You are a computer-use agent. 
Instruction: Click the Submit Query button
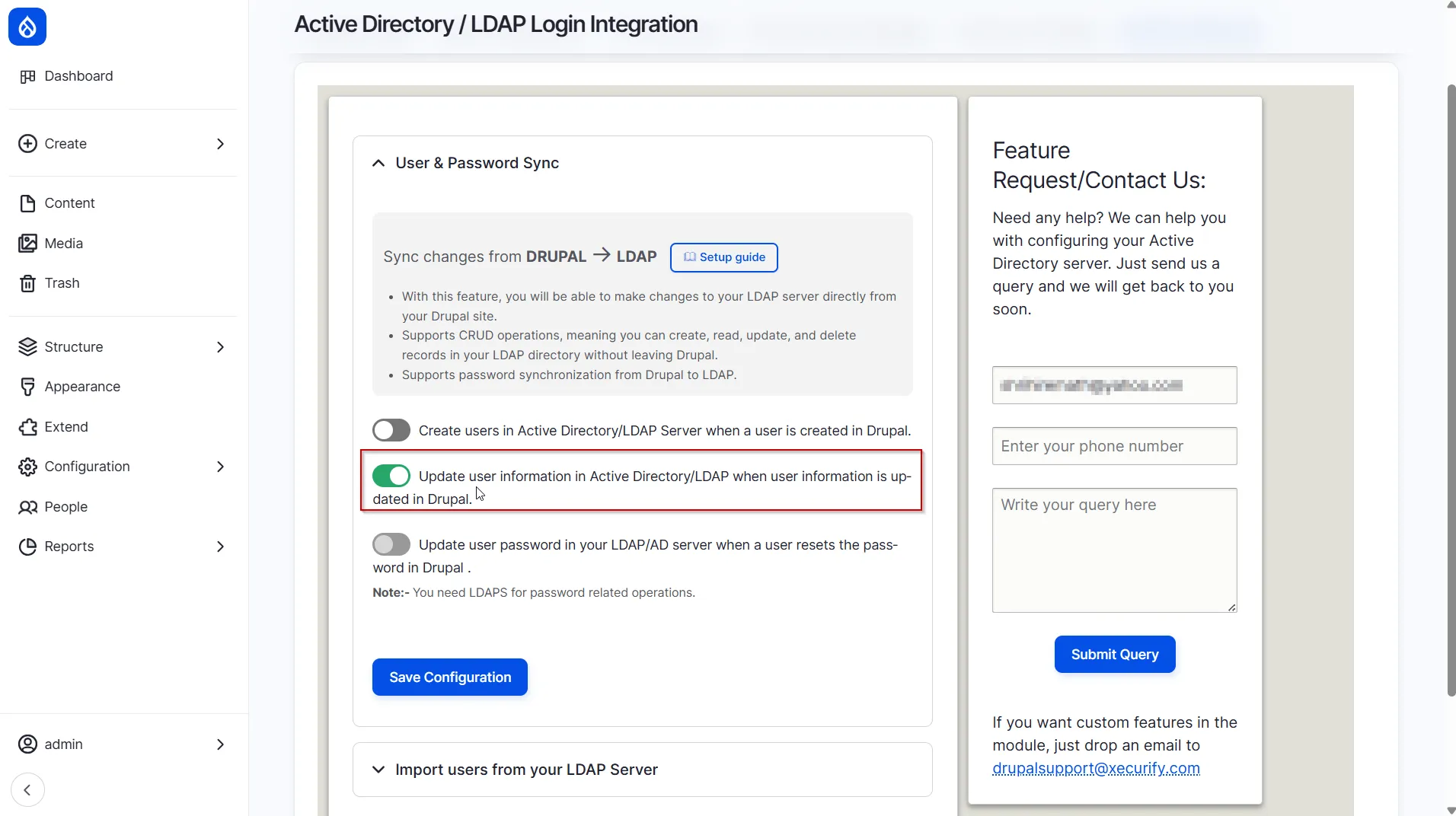1115,654
